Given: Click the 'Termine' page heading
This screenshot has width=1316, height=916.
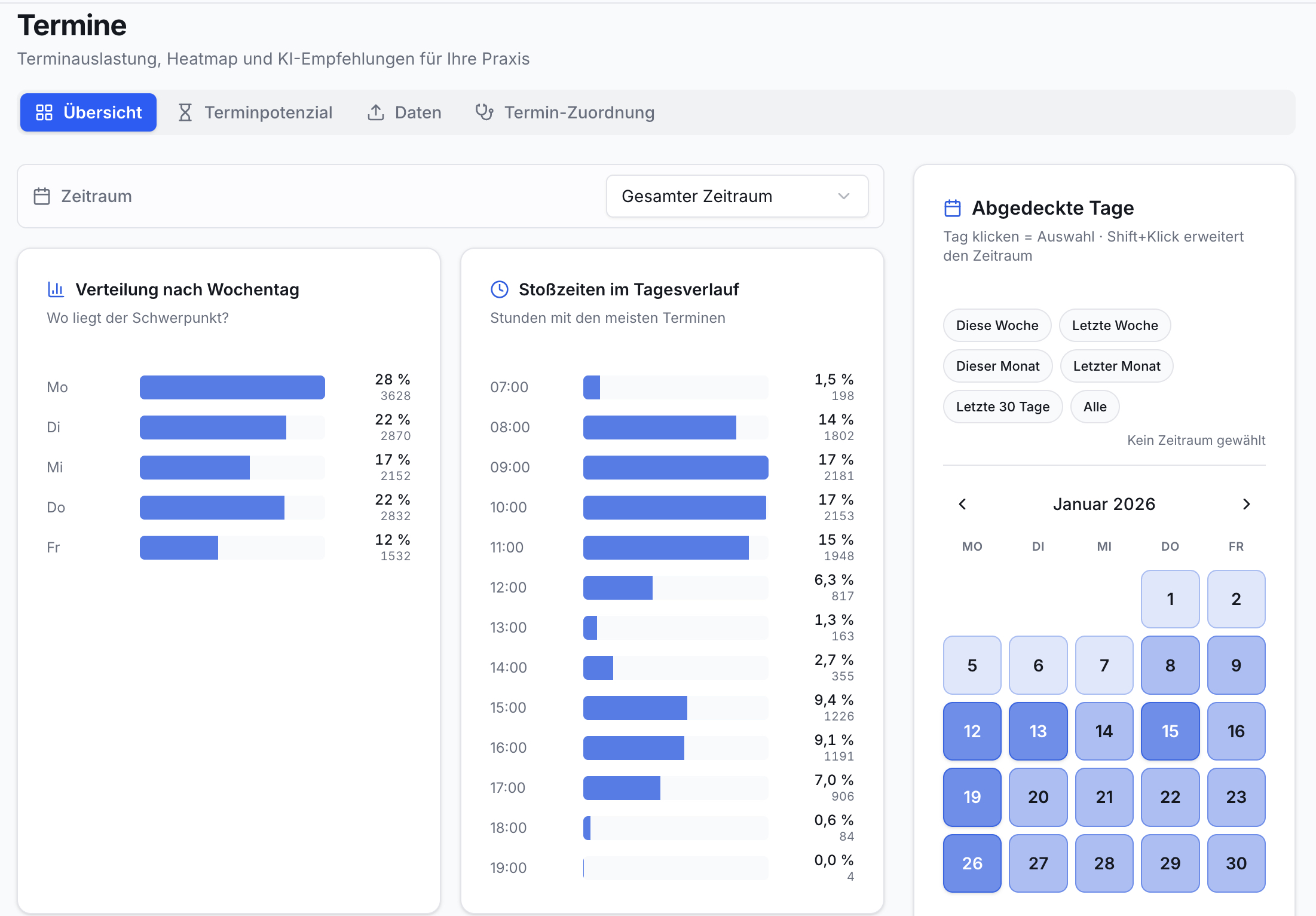Looking at the screenshot, I should click(x=72, y=25).
